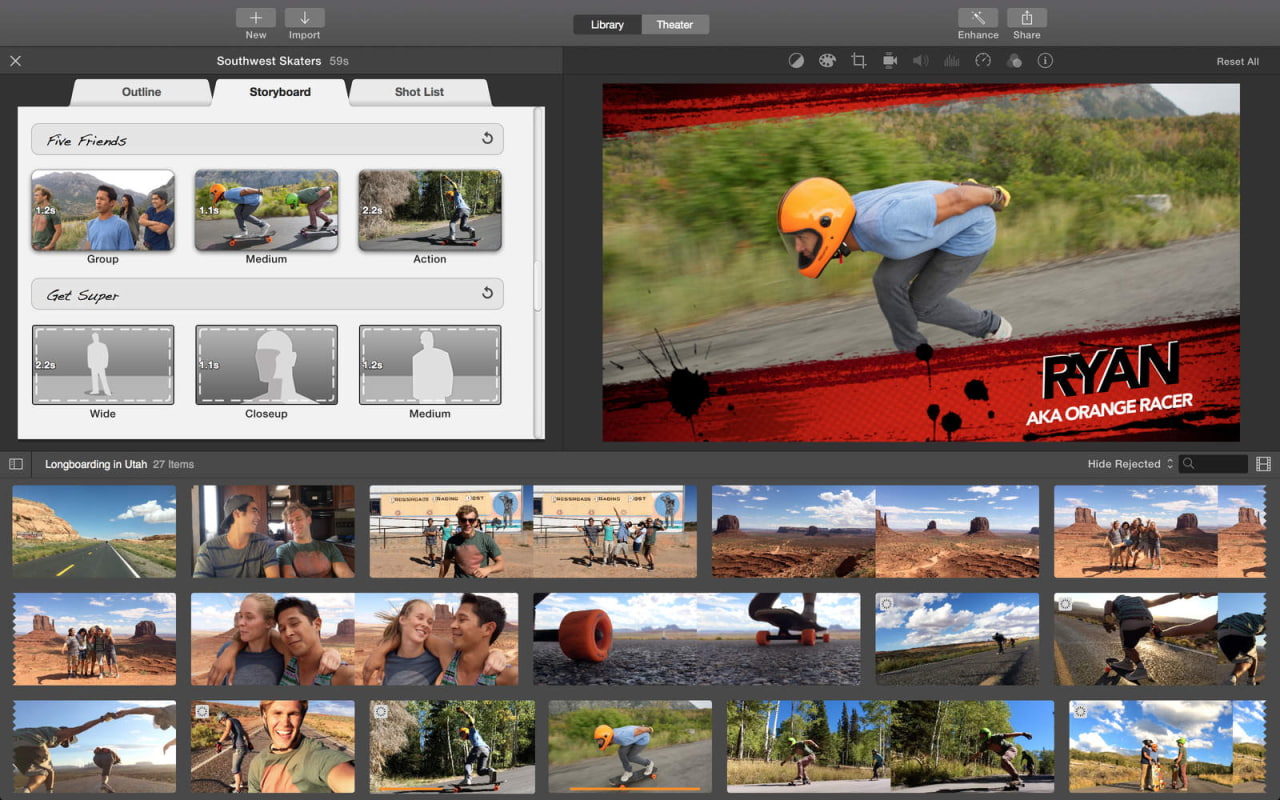Select the empty Closeup shot placeholder
This screenshot has height=800, width=1280.
(x=266, y=365)
